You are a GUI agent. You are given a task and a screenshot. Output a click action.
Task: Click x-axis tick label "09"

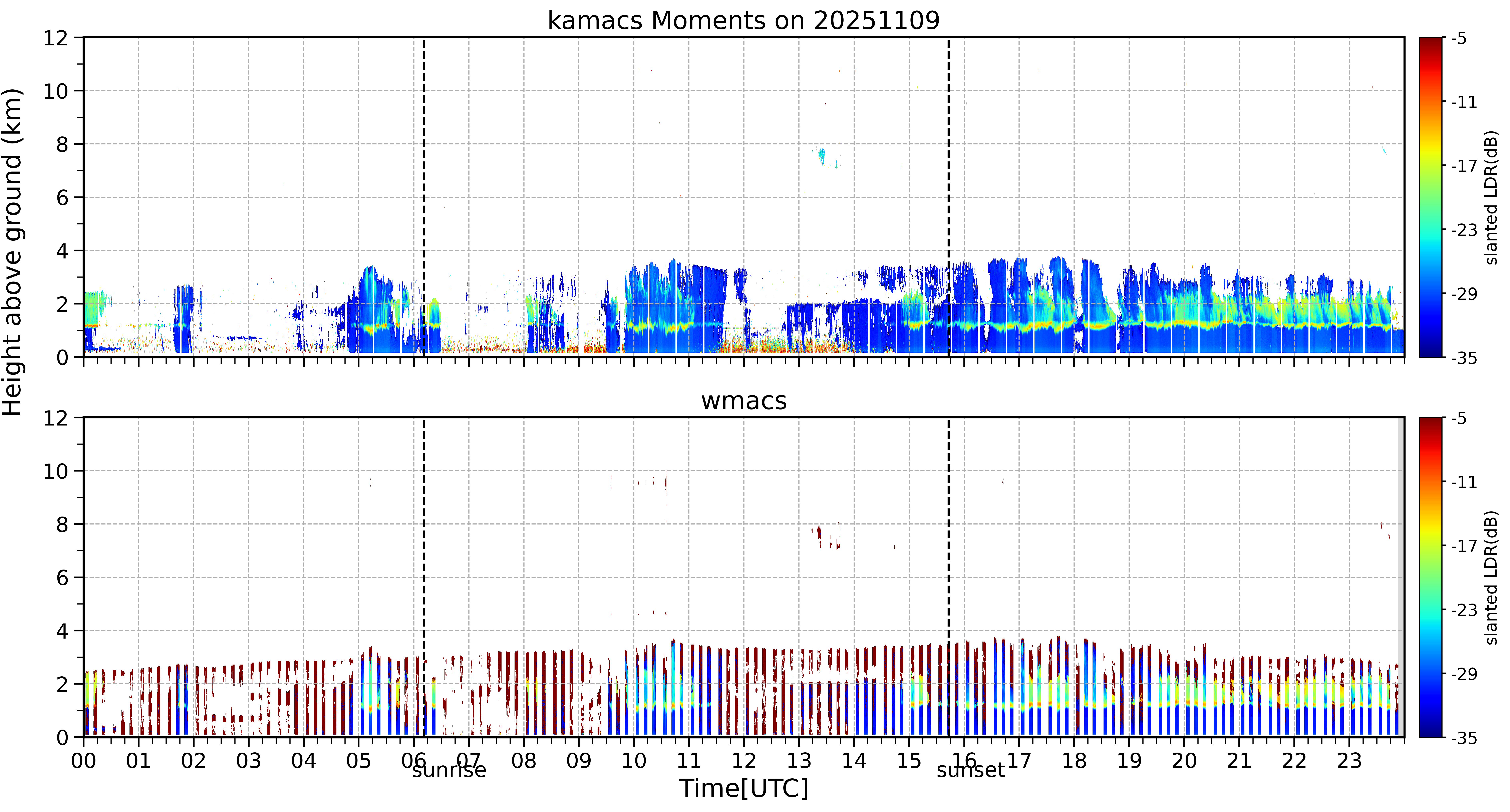[x=579, y=761]
